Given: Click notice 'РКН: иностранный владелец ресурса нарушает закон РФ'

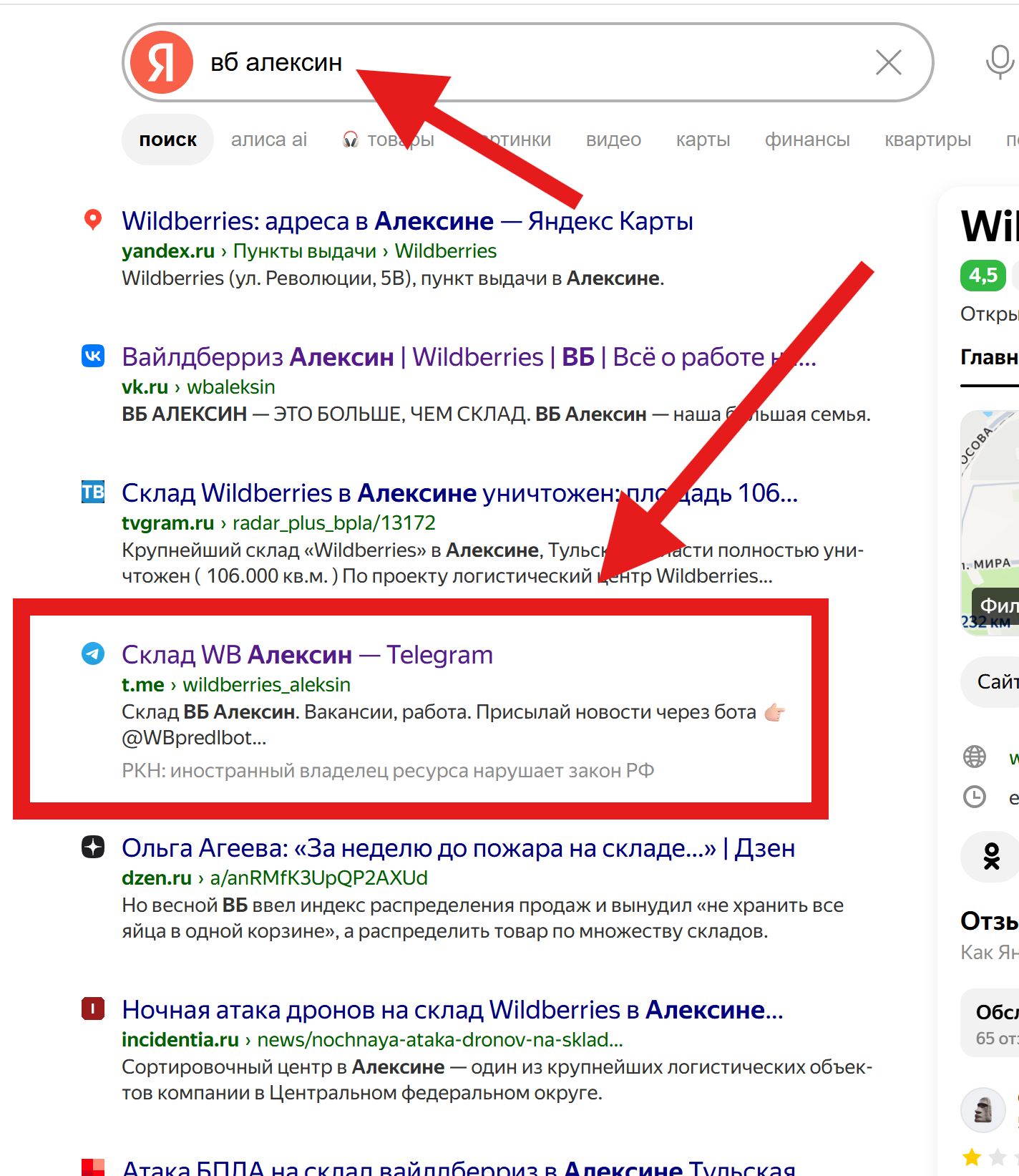Looking at the screenshot, I should [388, 771].
